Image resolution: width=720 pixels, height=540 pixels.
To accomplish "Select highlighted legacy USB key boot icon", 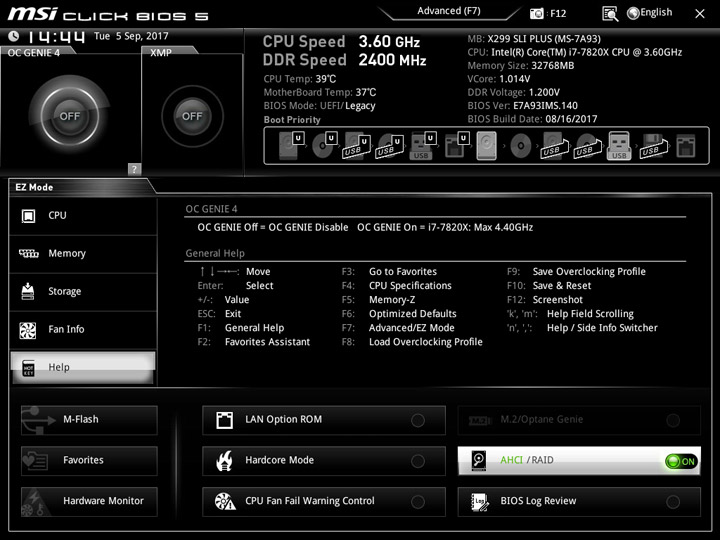I will [619, 146].
